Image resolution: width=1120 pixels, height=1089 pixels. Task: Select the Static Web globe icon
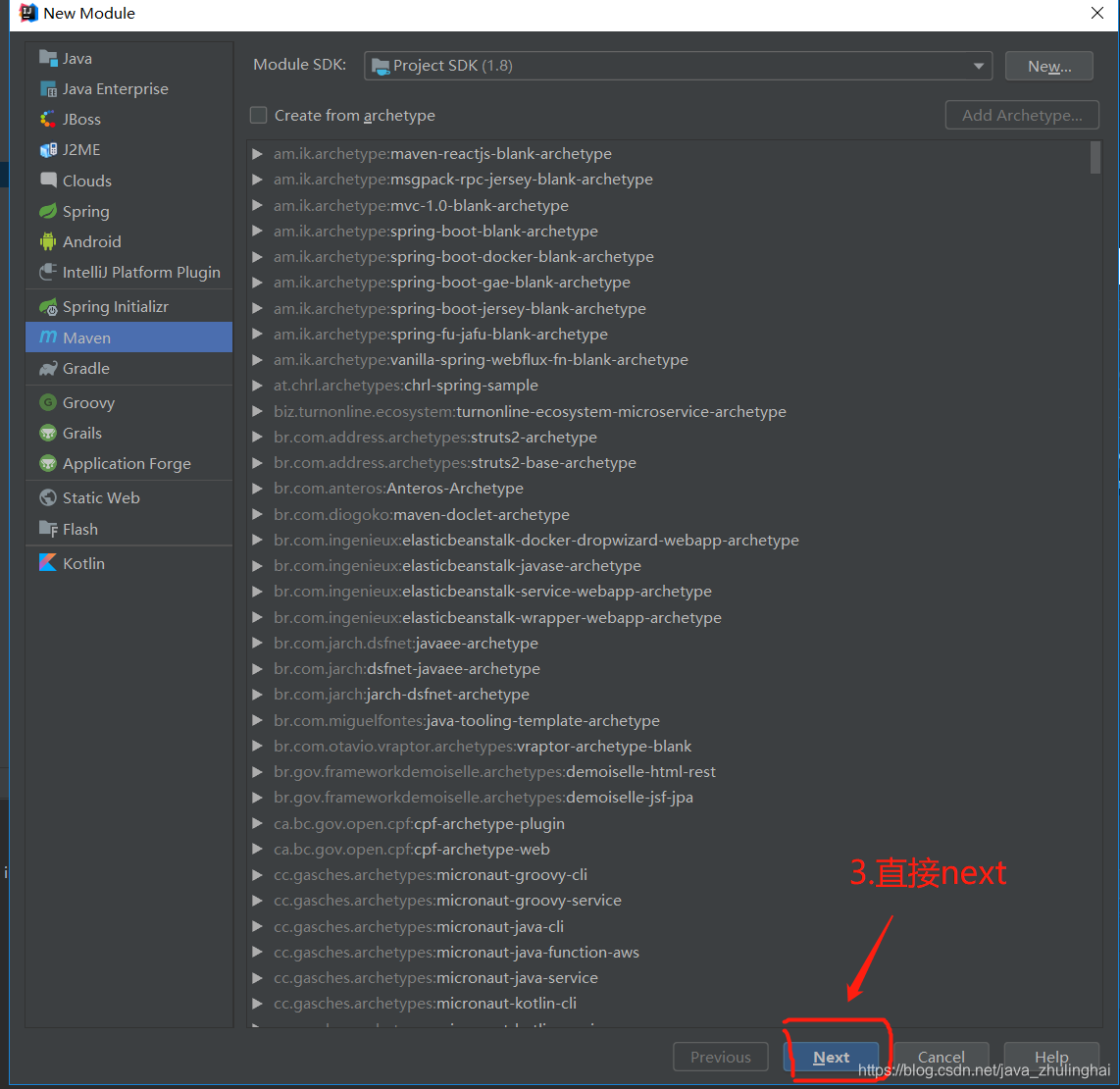pos(48,497)
